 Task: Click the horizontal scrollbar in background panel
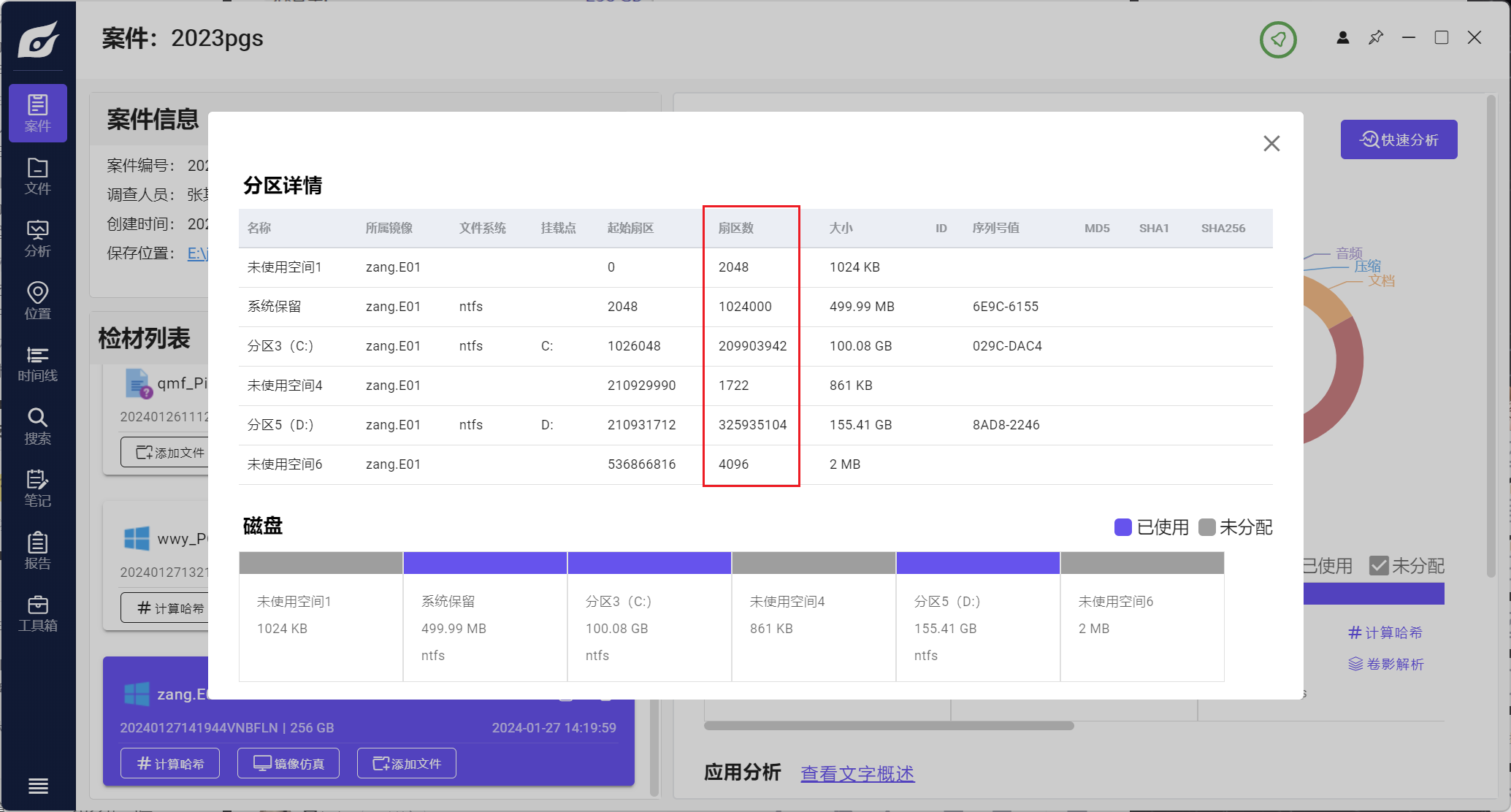[x=889, y=726]
